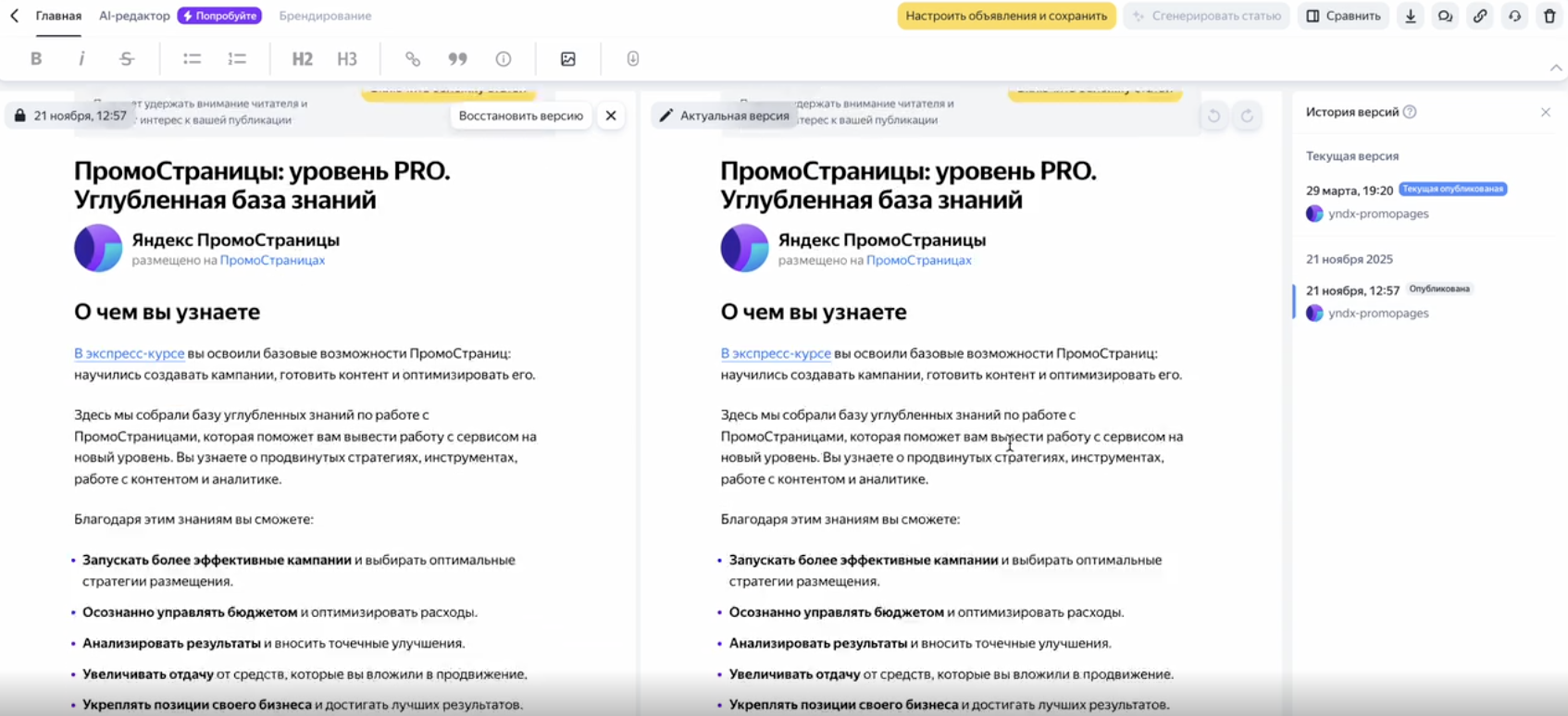Screen dimensions: 1568x716
Task: Click the download arrow icon in header
Action: point(1411,16)
